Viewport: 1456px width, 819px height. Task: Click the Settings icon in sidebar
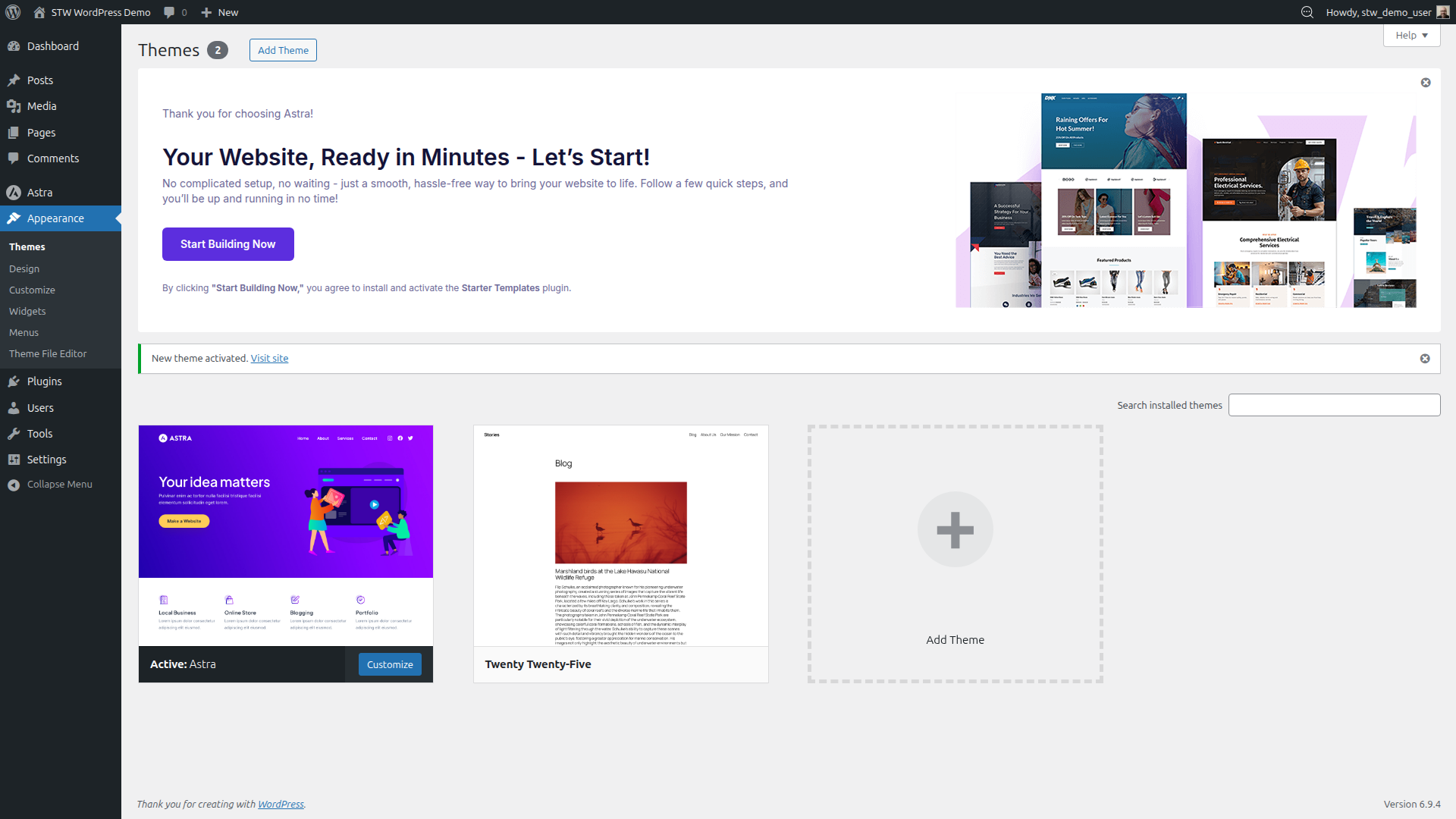[14, 460]
